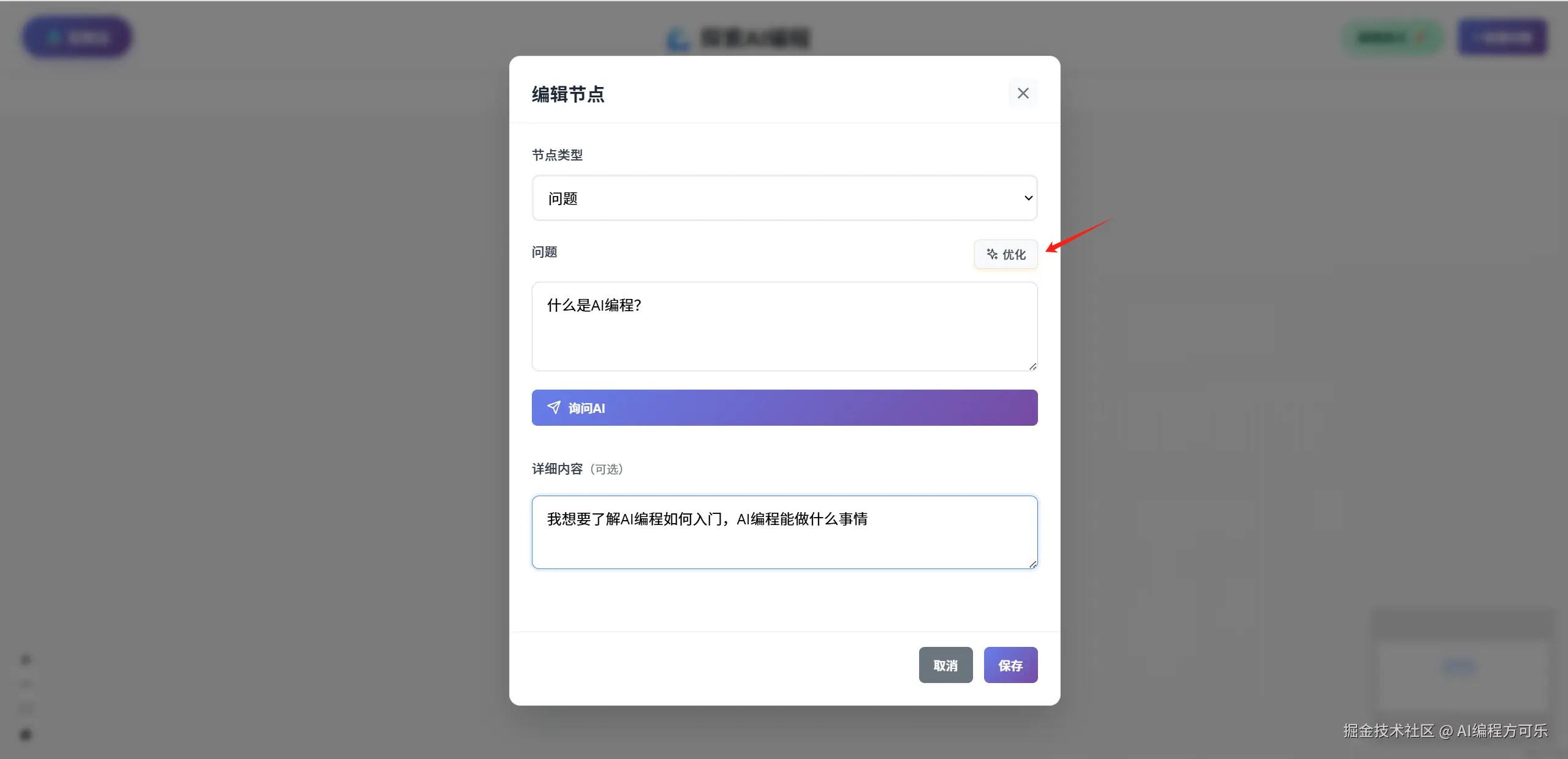This screenshot has height=759, width=1568.
Task: Grab the resize grip of 详细内容 textarea
Action: (1032, 564)
